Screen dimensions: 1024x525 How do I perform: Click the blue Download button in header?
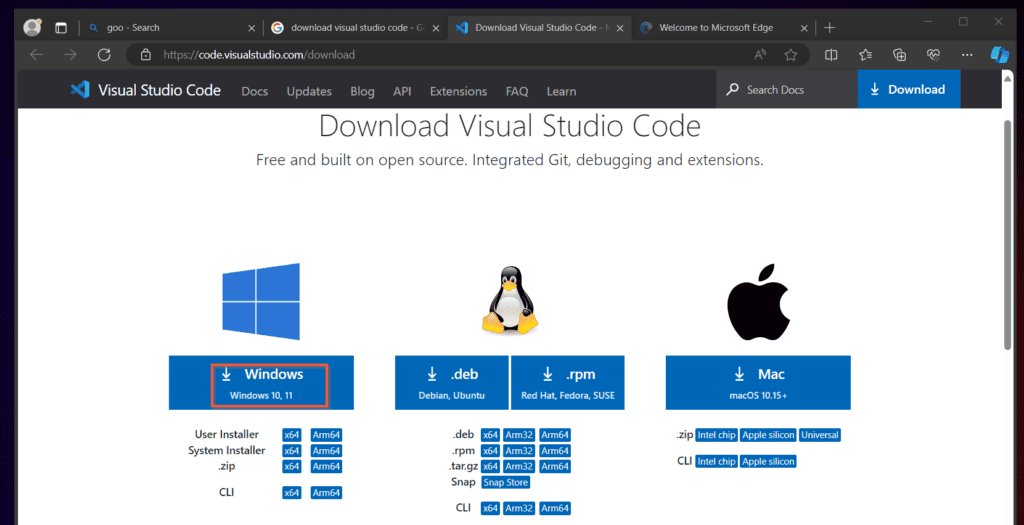tap(908, 89)
